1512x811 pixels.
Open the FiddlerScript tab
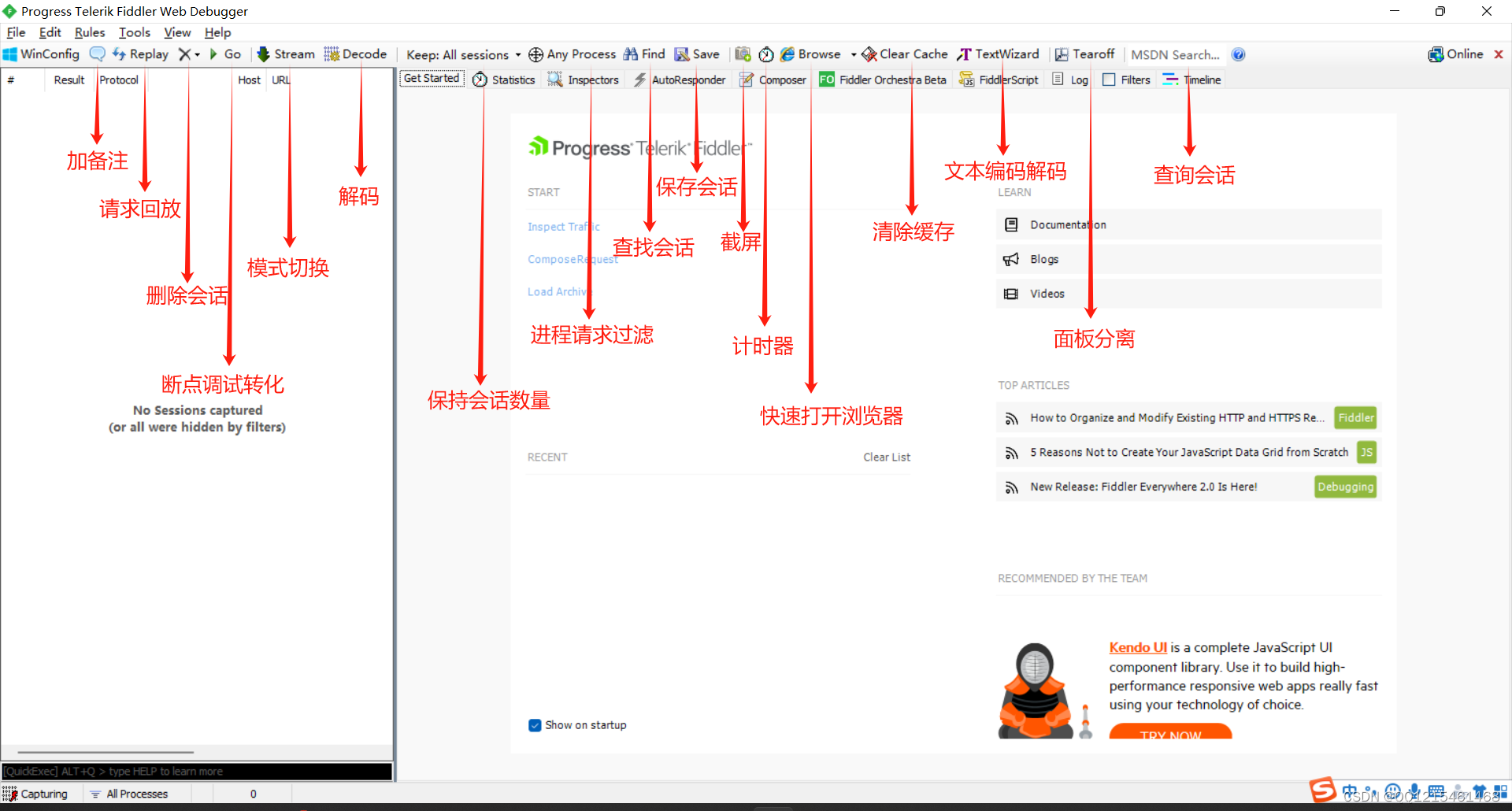click(999, 80)
